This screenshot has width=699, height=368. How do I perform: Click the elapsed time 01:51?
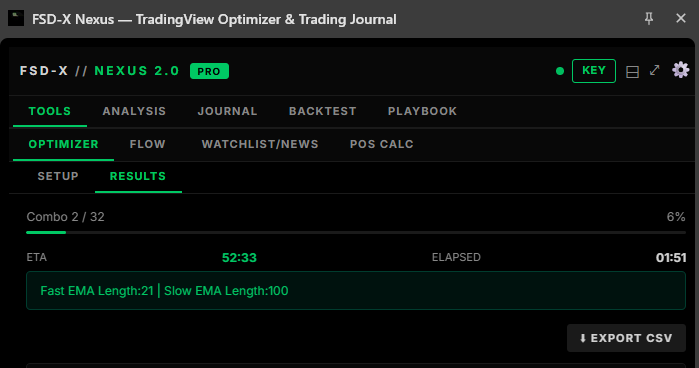[x=670, y=257]
